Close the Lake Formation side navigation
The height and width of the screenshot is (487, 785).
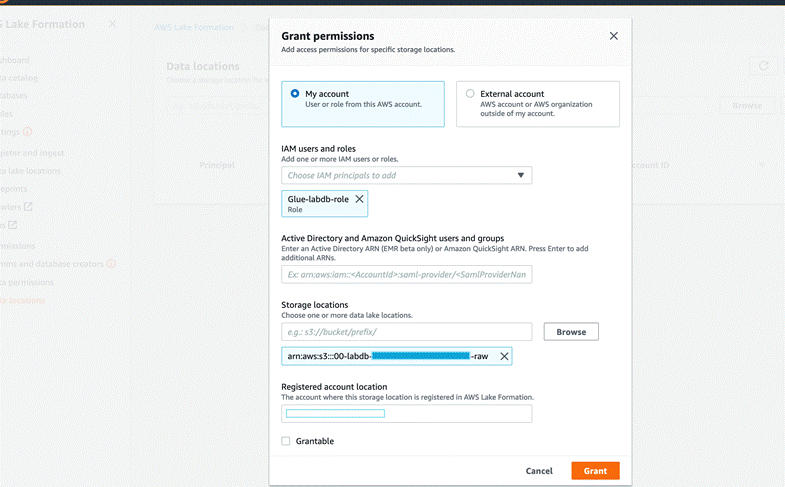[112, 23]
